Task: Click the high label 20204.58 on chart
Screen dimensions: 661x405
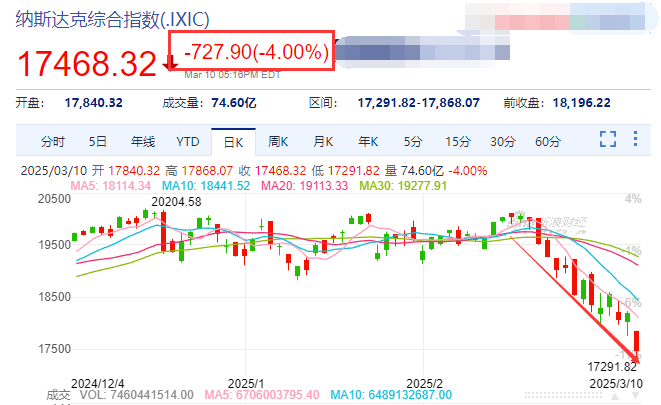Action: tap(176, 202)
